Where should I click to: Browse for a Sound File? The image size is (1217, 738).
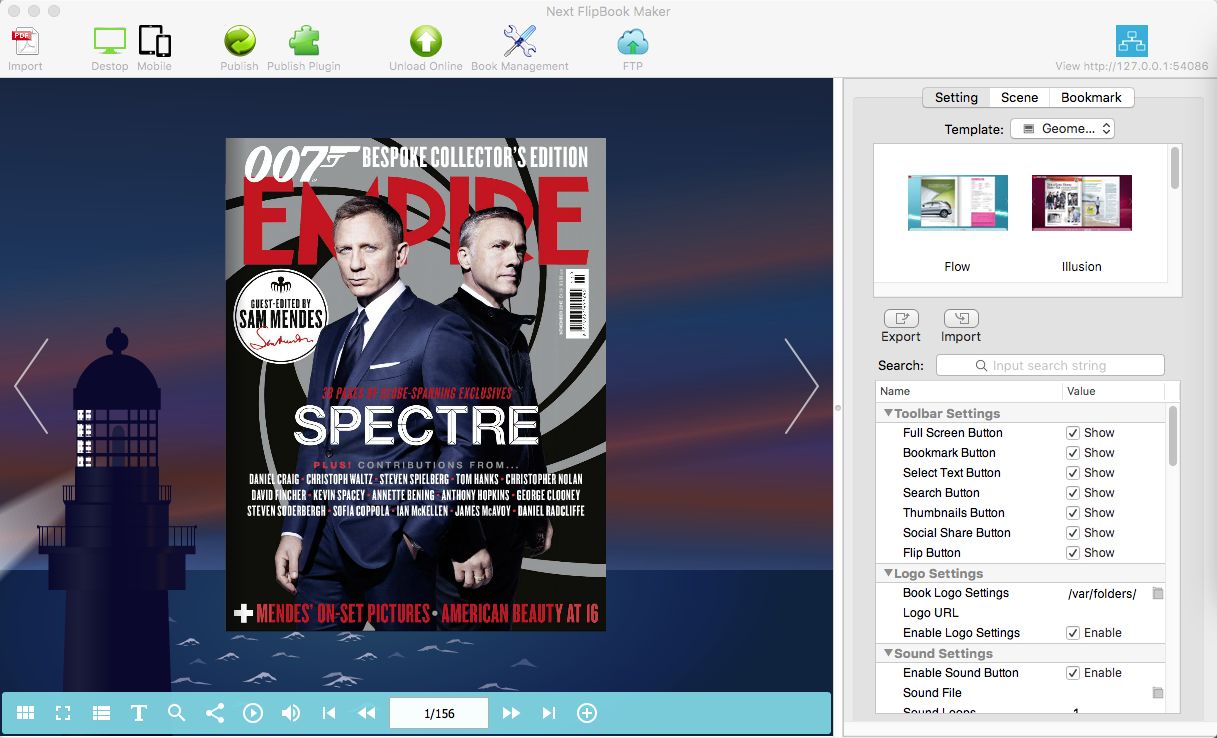[1158, 693]
